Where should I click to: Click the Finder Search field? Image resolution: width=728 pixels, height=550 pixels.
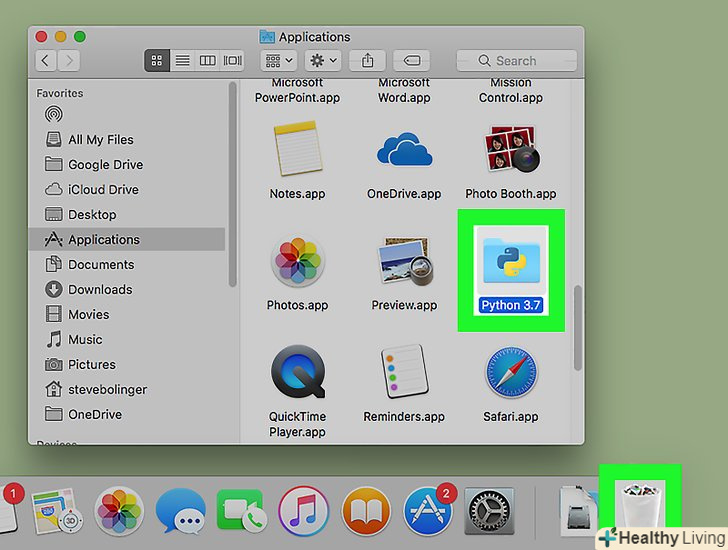click(x=517, y=61)
